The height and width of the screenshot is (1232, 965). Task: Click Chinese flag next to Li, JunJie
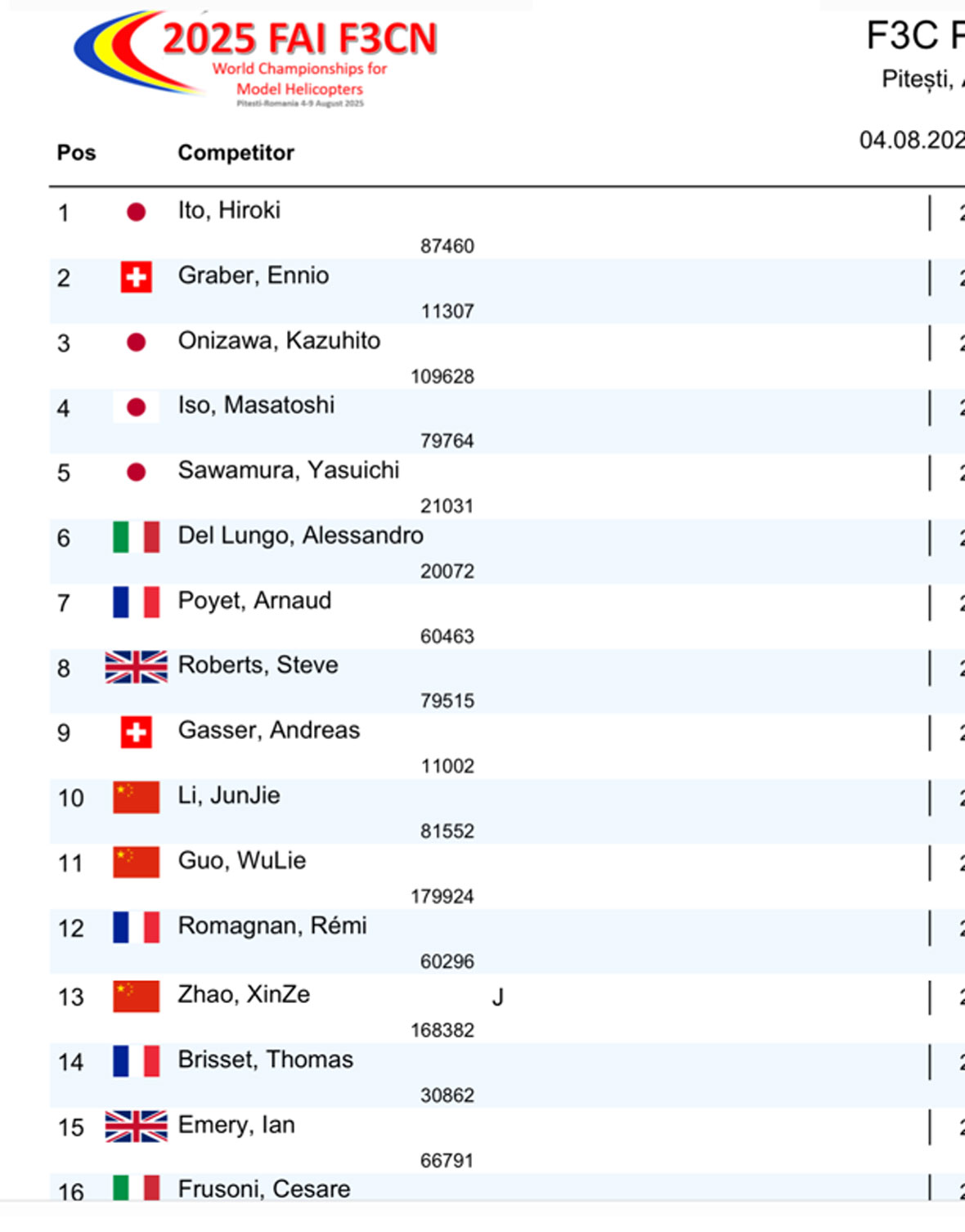point(137,797)
